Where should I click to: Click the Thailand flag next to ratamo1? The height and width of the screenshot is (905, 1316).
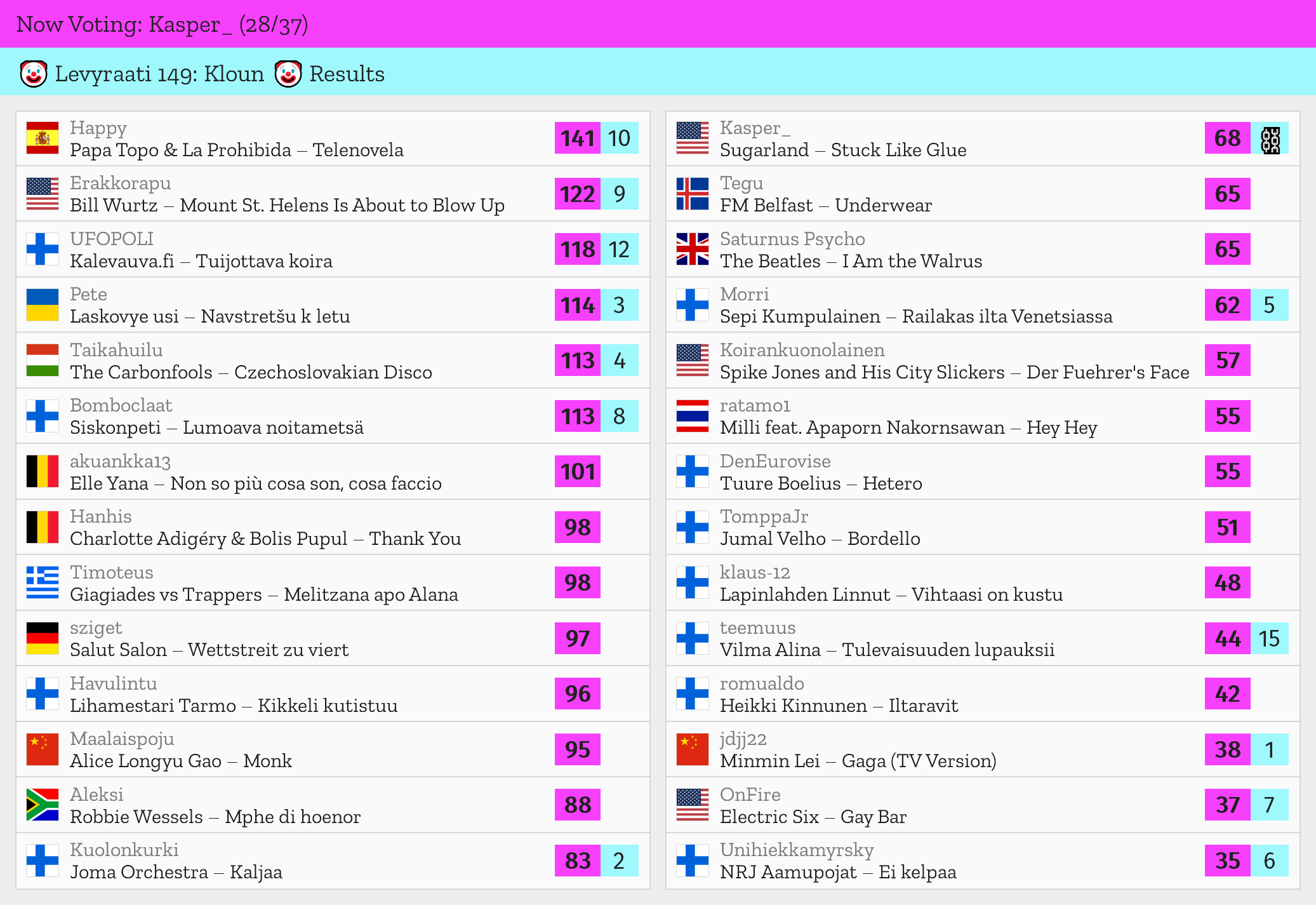[x=693, y=416]
